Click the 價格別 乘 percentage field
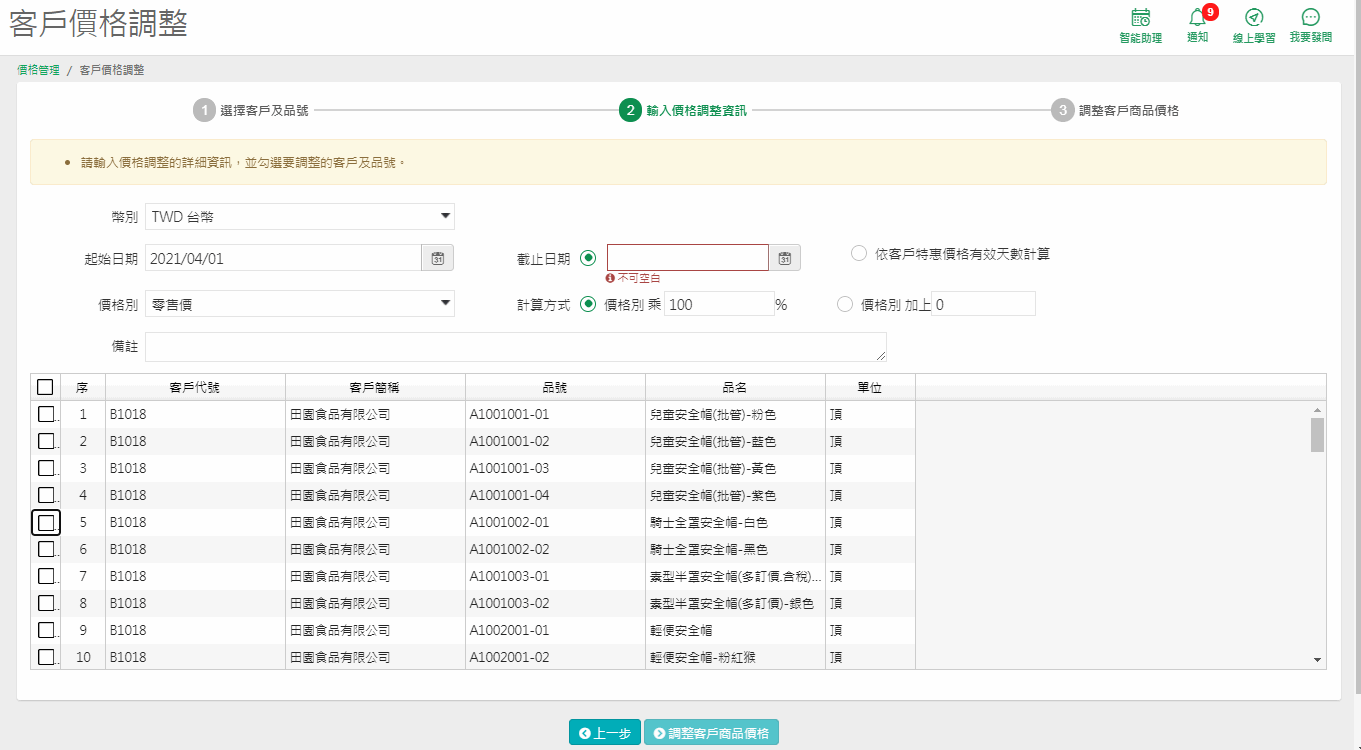 click(x=719, y=304)
